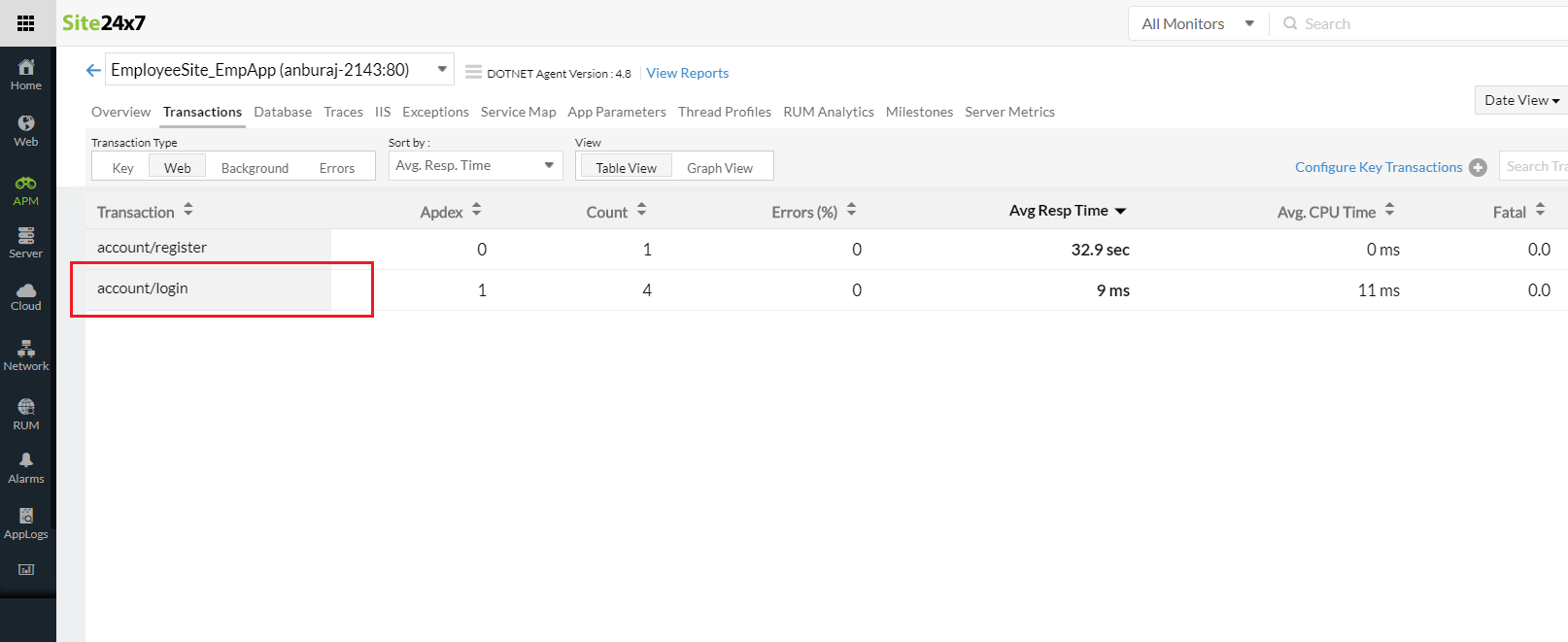Open the Cloud section in sidebar
The width and height of the screenshot is (1568, 642).
[26, 296]
